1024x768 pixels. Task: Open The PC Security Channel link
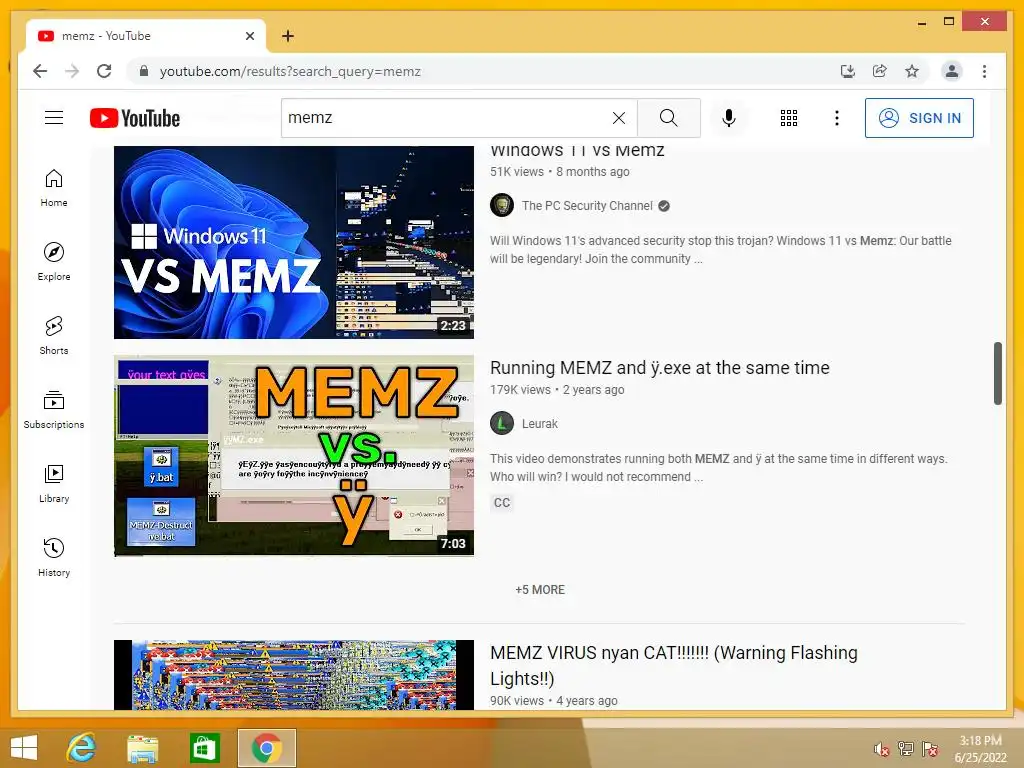coord(587,206)
